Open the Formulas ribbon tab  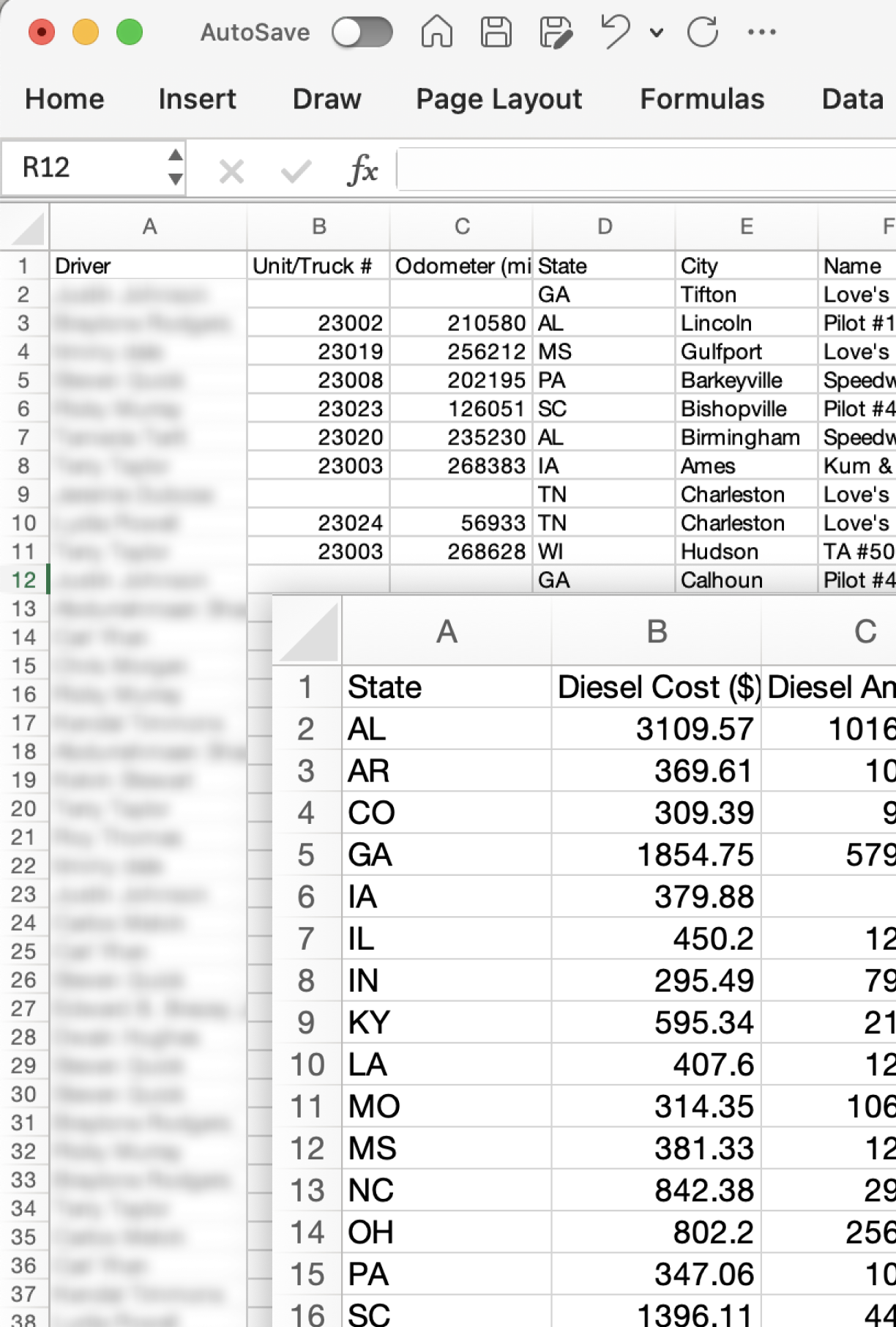pyautogui.click(x=701, y=99)
